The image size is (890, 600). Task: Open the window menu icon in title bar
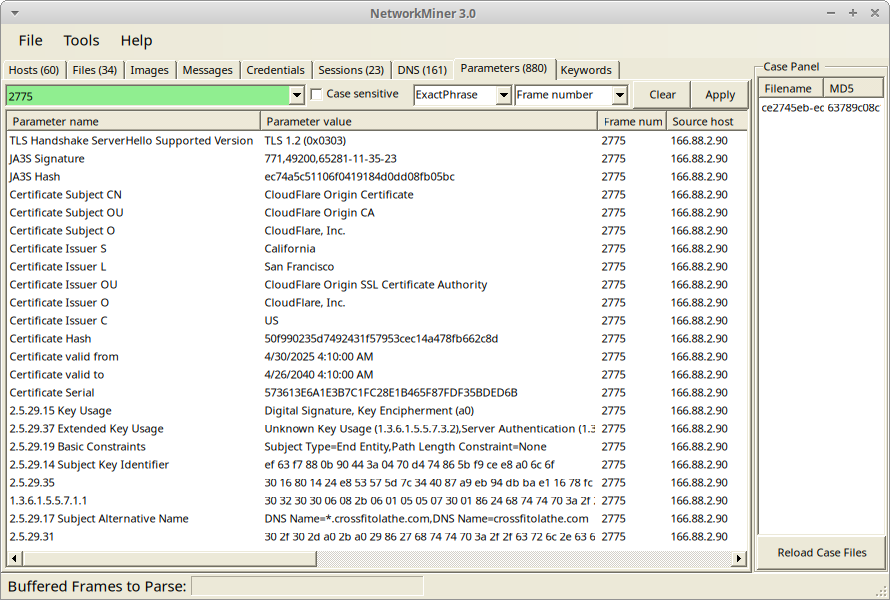(x=15, y=13)
